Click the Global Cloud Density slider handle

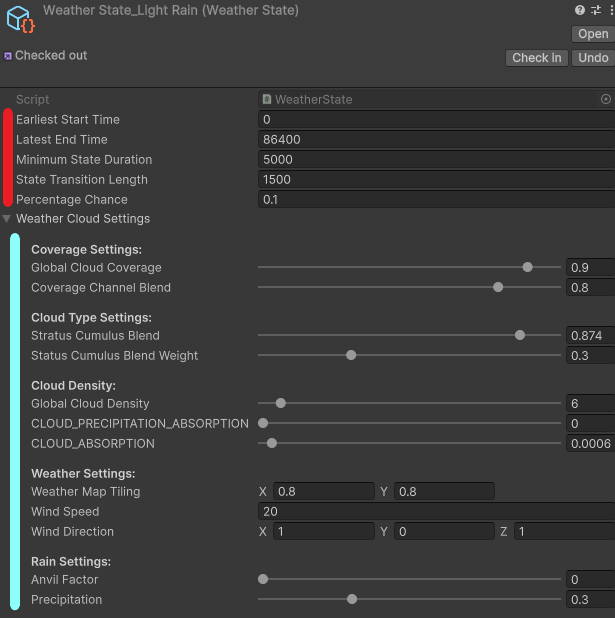point(281,403)
